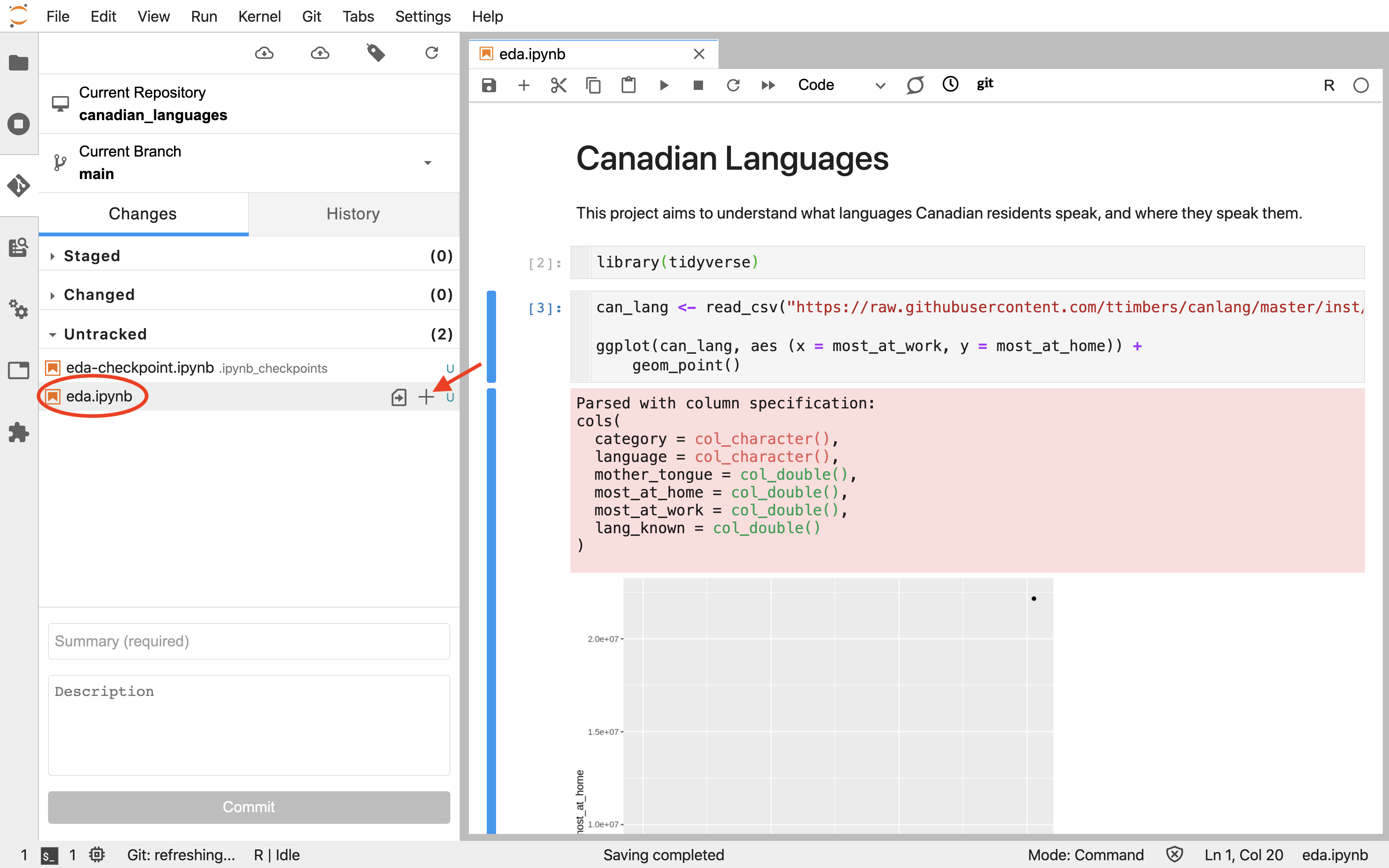Open the running terminals and kernels icon
Image resolution: width=1389 pixels, height=868 pixels.
coord(18,124)
